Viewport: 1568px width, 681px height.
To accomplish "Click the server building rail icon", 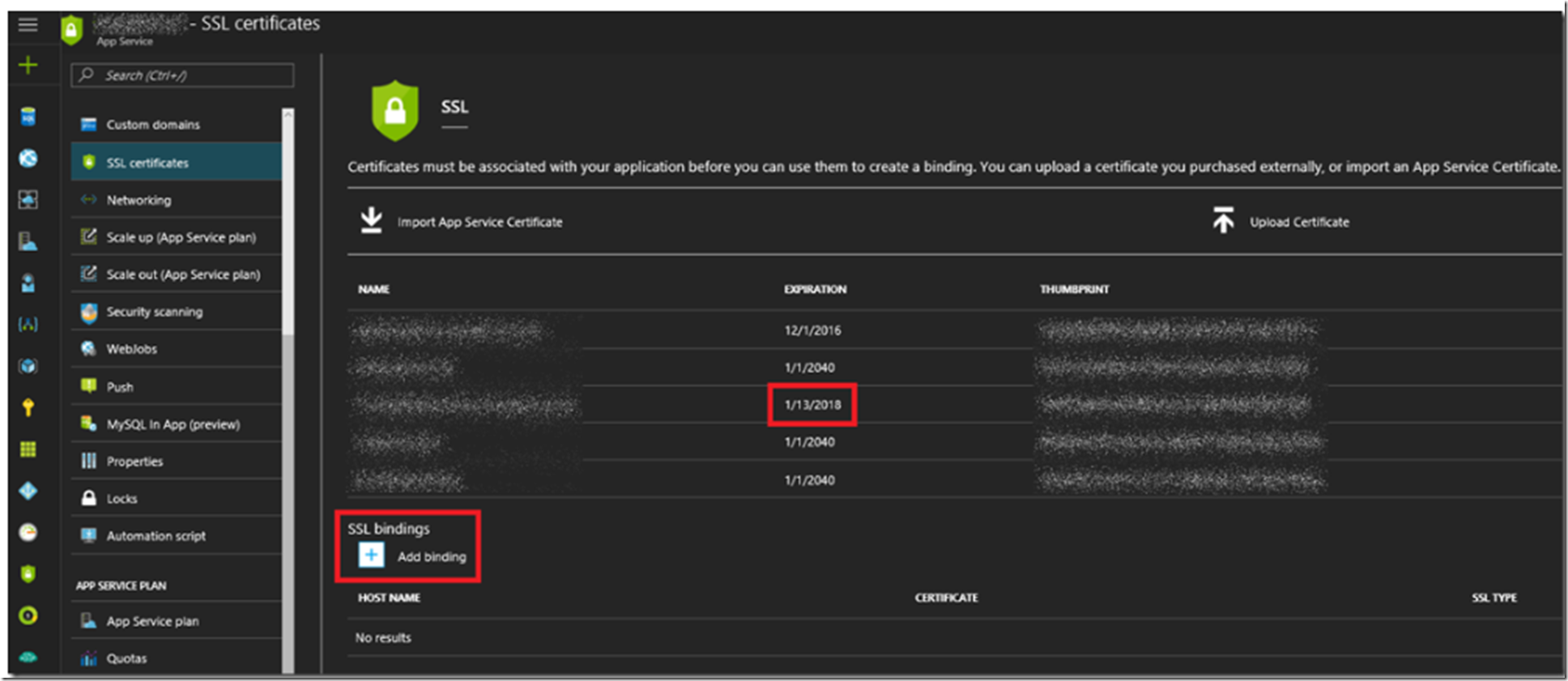I will tap(28, 241).
